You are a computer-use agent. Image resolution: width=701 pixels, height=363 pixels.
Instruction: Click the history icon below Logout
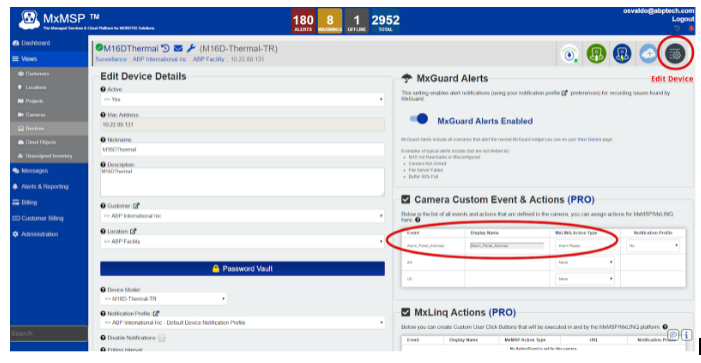[677, 28]
